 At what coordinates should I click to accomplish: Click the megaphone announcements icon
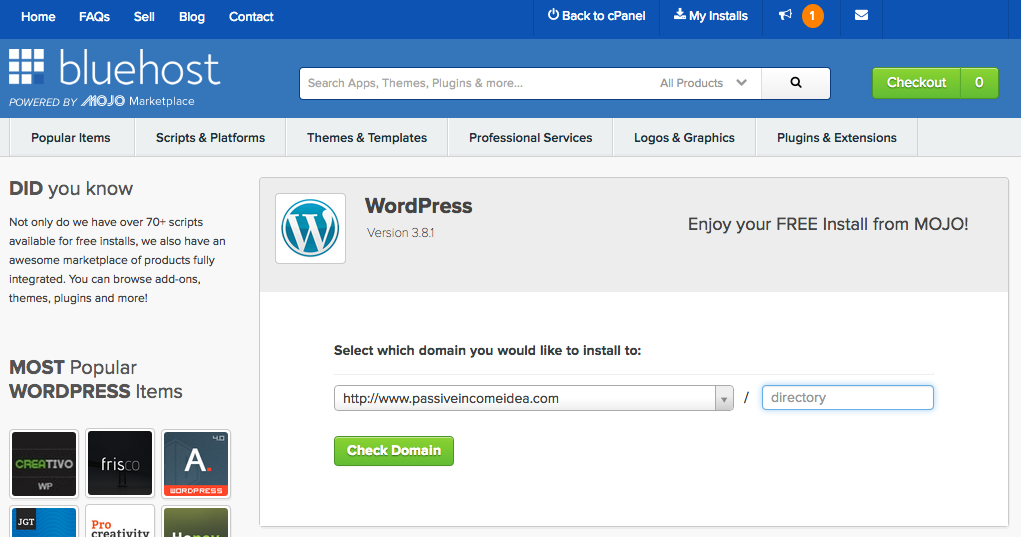pos(785,15)
